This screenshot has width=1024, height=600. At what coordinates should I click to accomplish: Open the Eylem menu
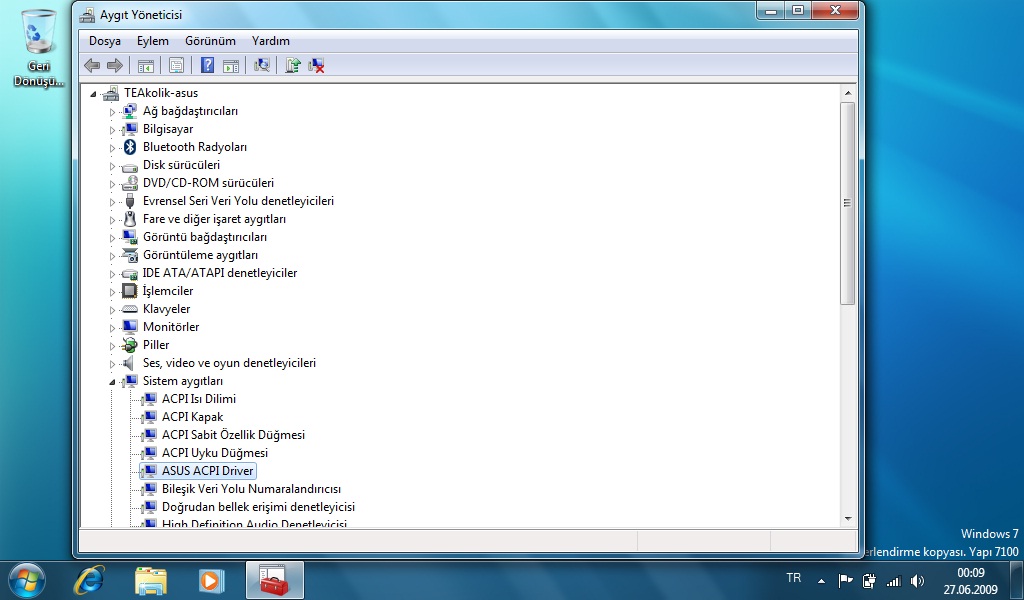153,40
